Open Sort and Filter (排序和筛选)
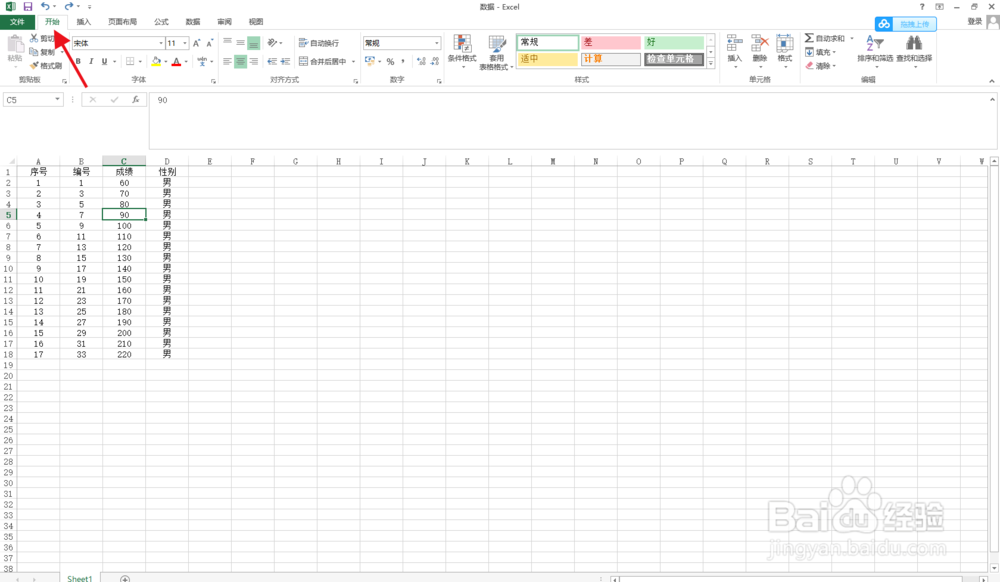The width and height of the screenshot is (1000, 582). point(875,51)
